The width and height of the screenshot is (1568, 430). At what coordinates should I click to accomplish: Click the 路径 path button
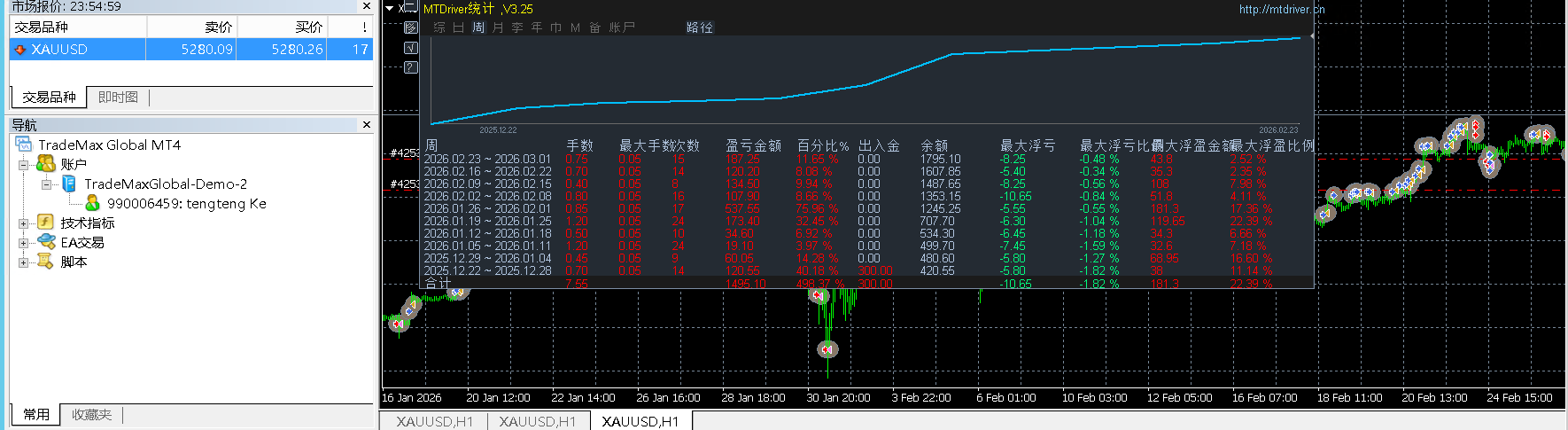click(x=700, y=27)
